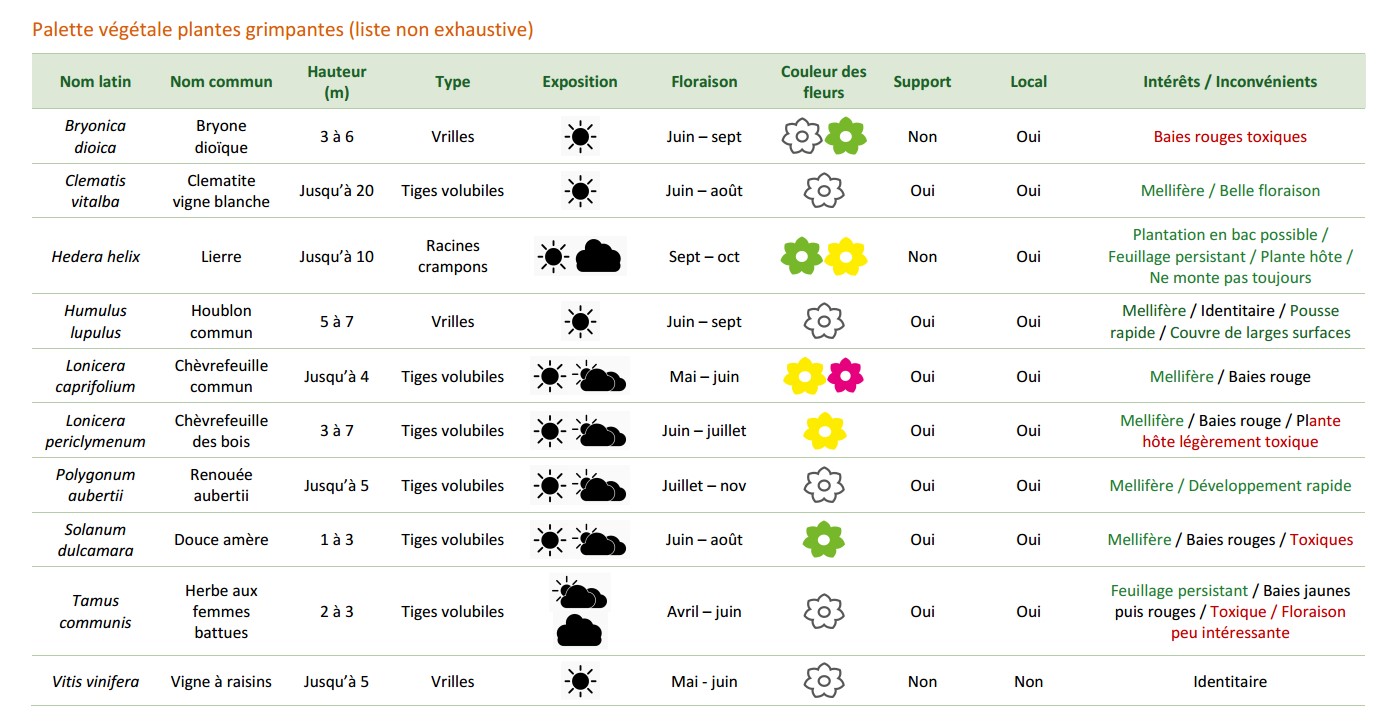This screenshot has height=728, width=1400.
Task: Click the partly cloudy icon in Tamus communis row
Action: point(580,593)
